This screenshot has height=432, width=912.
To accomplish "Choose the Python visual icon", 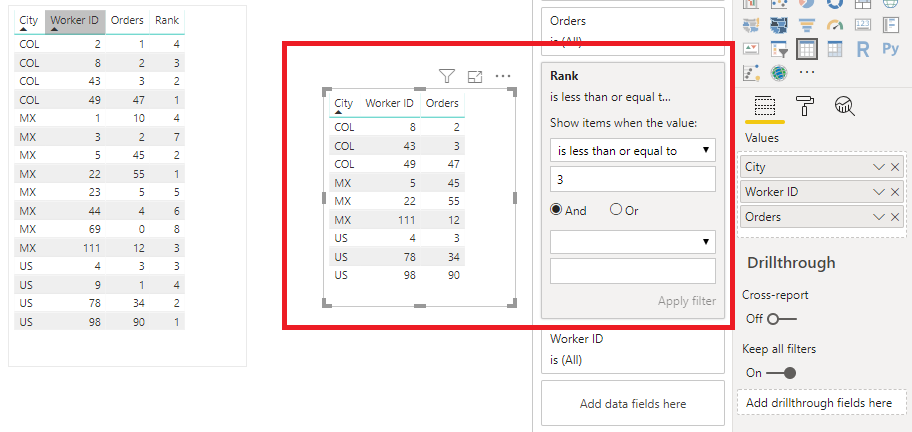I will click(890, 49).
